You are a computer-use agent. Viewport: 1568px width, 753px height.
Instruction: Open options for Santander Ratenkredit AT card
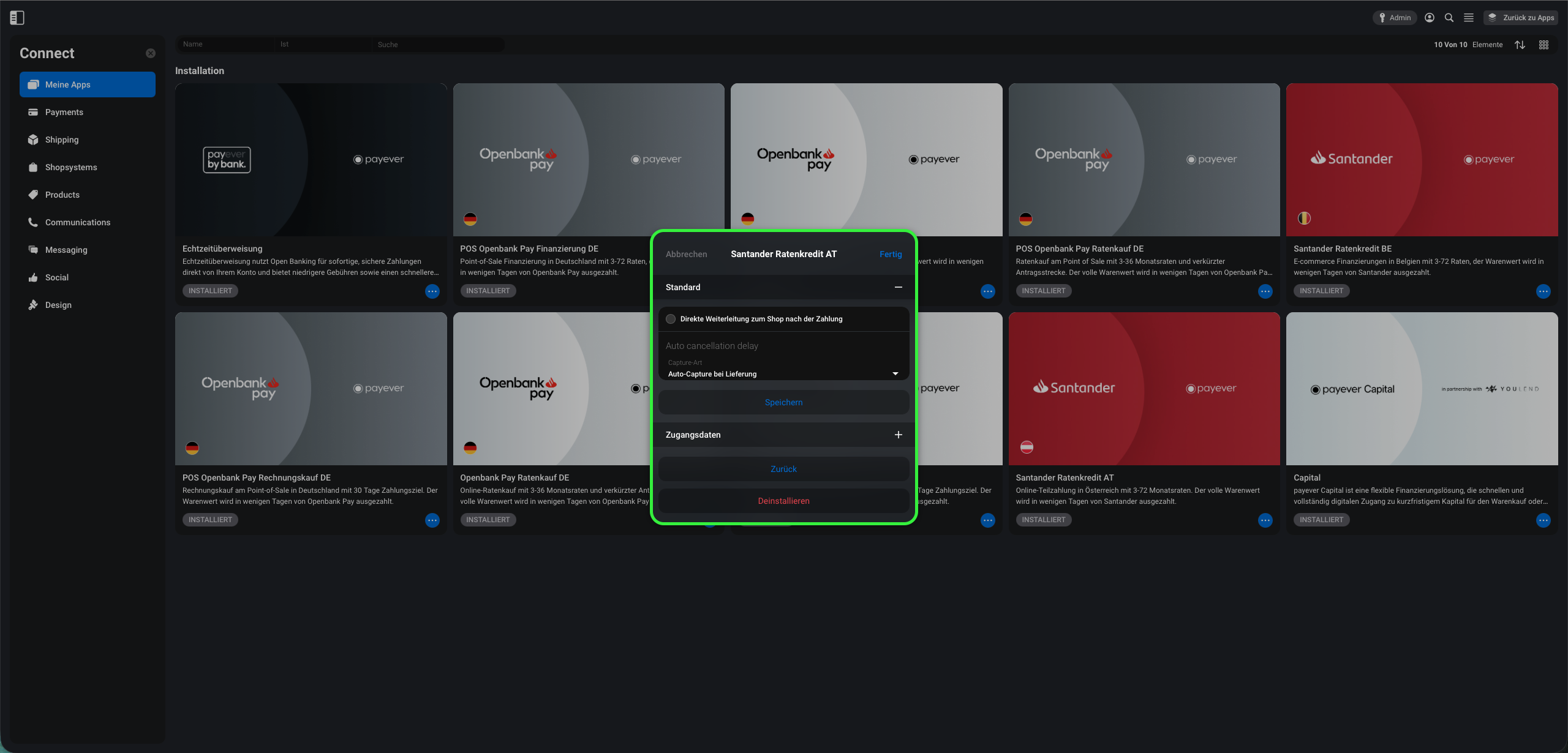[x=1265, y=520]
